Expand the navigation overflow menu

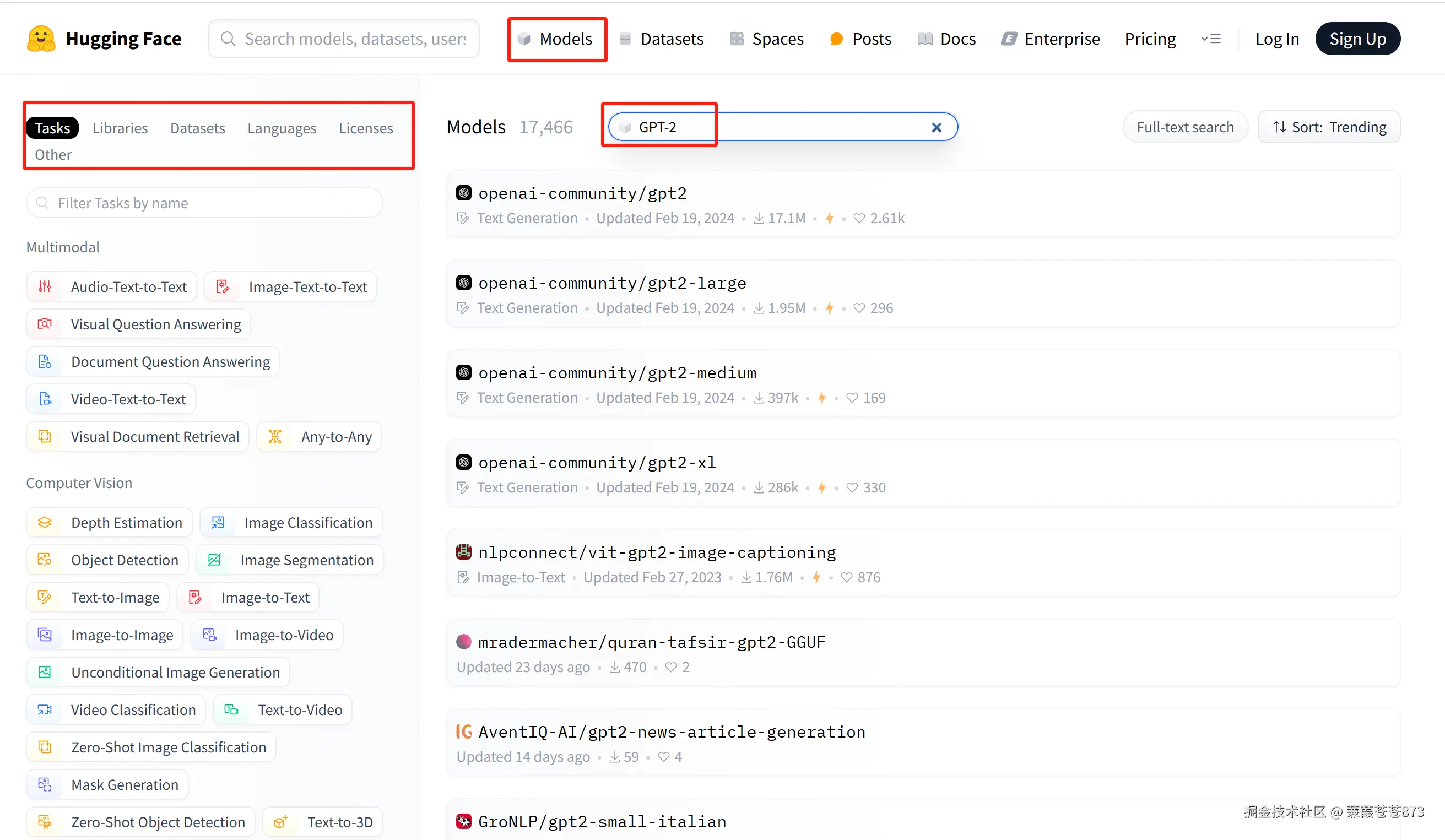(1210, 39)
